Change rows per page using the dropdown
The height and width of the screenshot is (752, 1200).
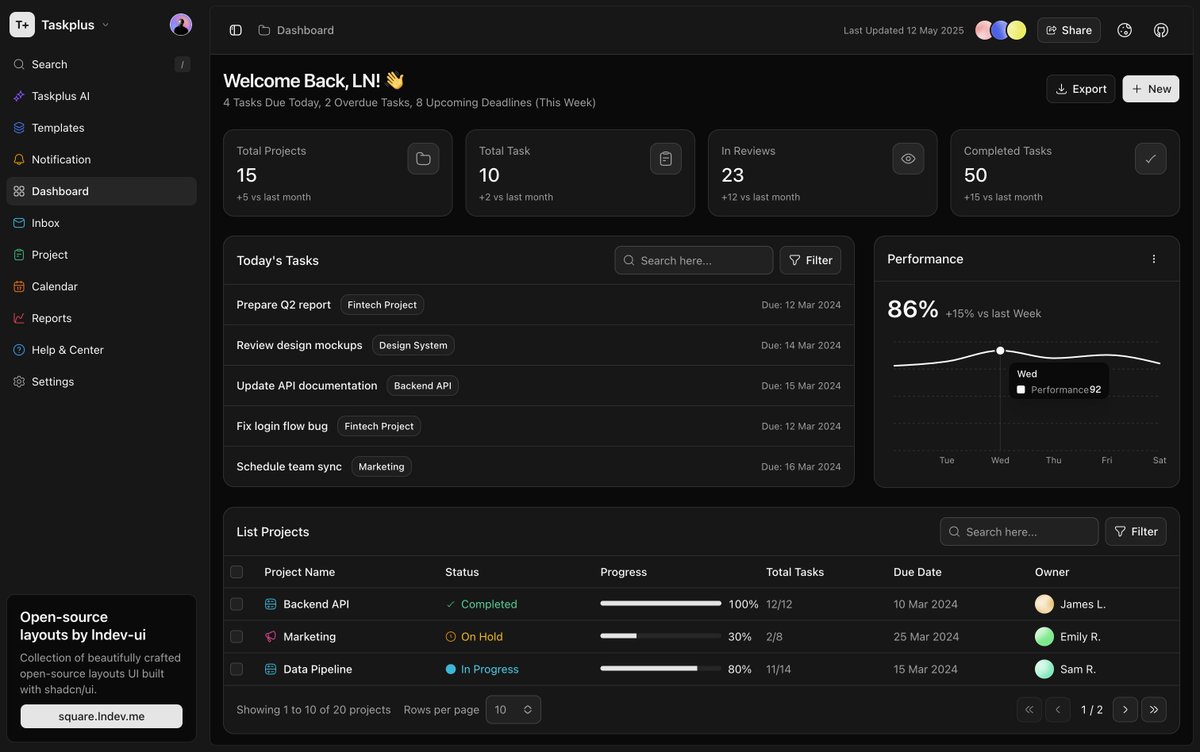(513, 709)
